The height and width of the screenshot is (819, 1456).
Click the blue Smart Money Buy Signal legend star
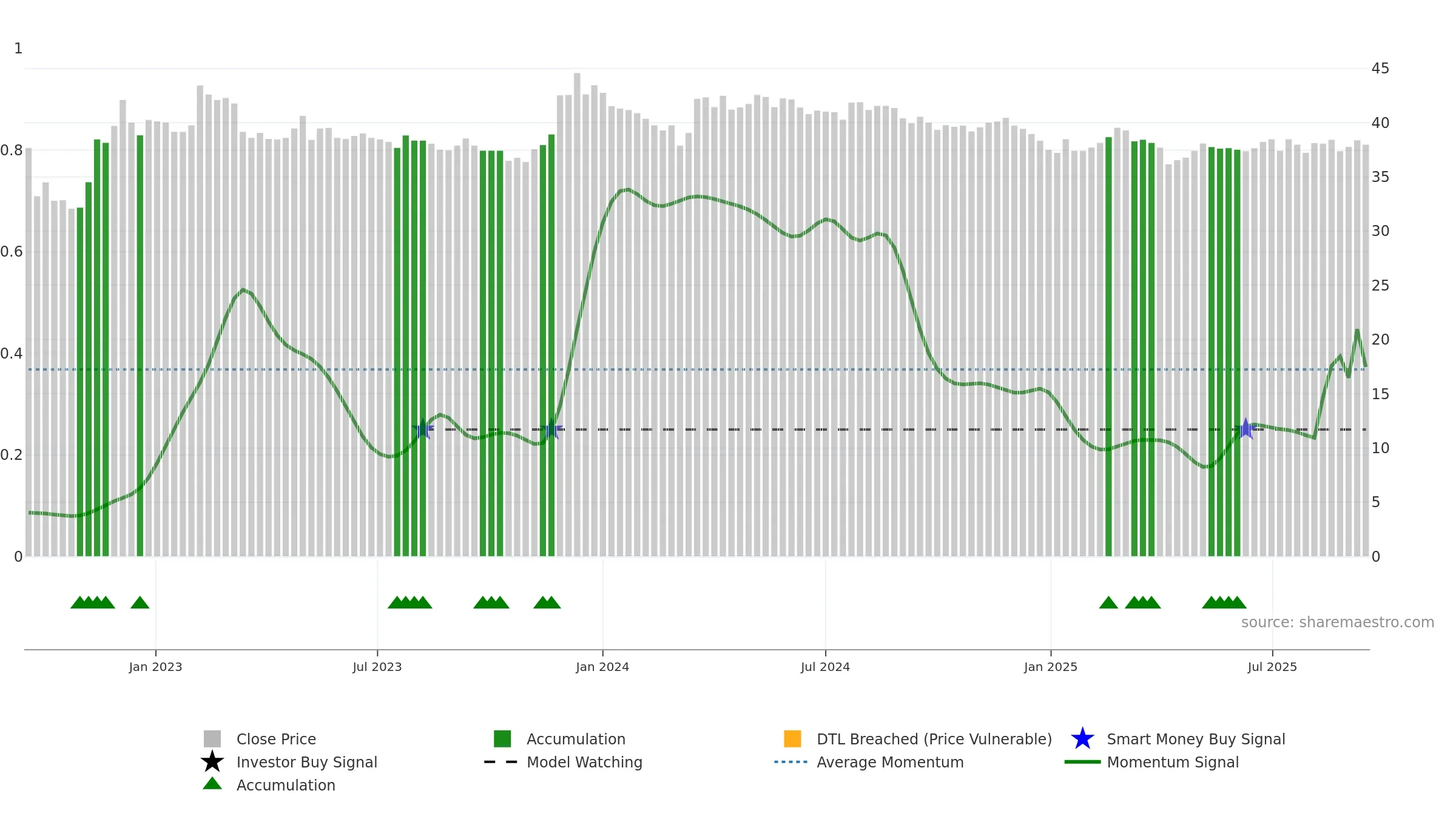[x=1082, y=739]
